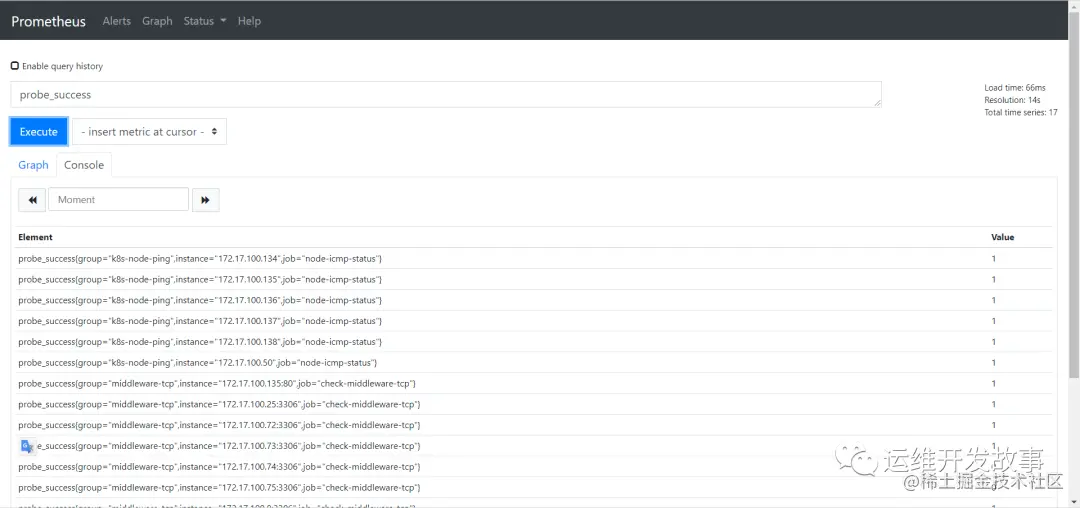Select the row for instance 172.17.100.135 node-icmp-status
1080x508 pixels.
[x=534, y=279]
